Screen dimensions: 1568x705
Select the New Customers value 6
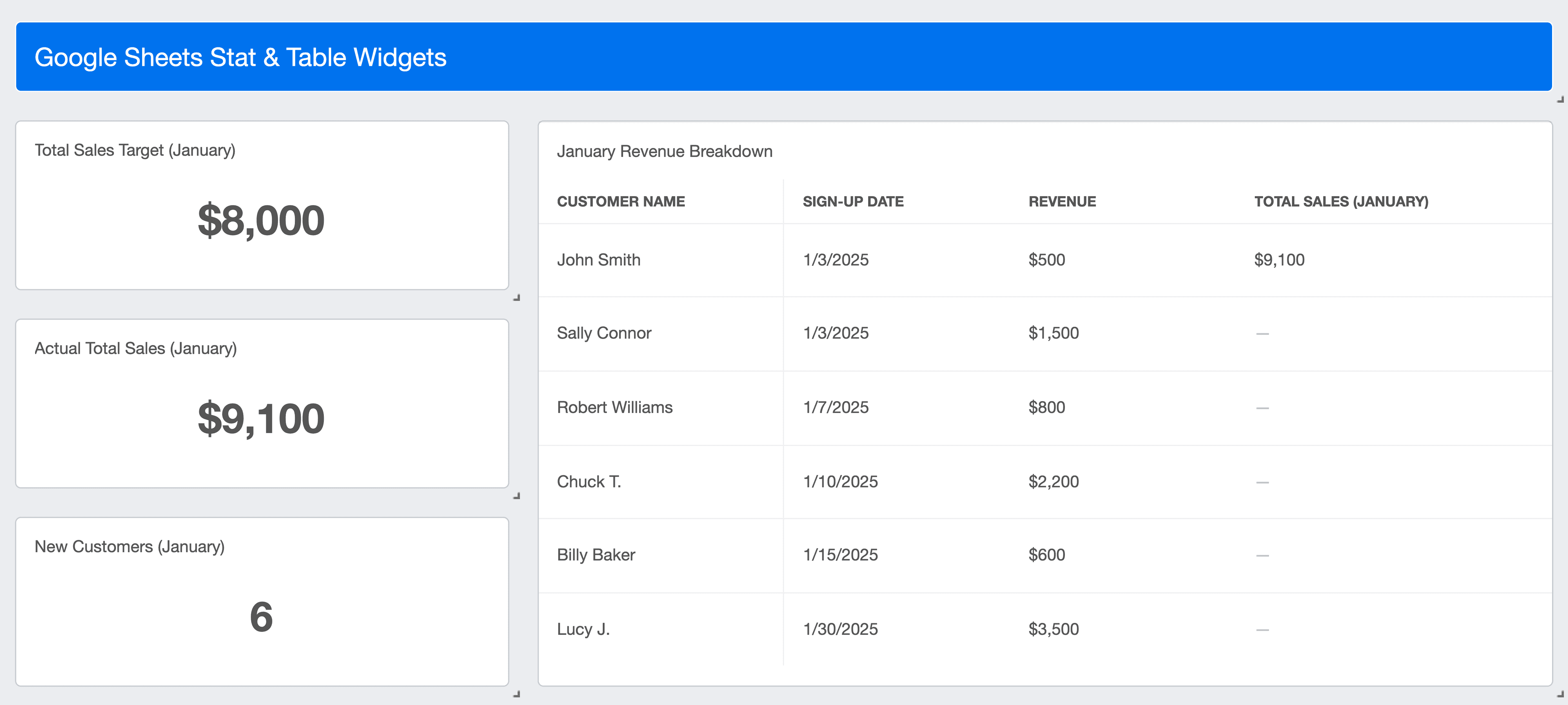tap(261, 617)
